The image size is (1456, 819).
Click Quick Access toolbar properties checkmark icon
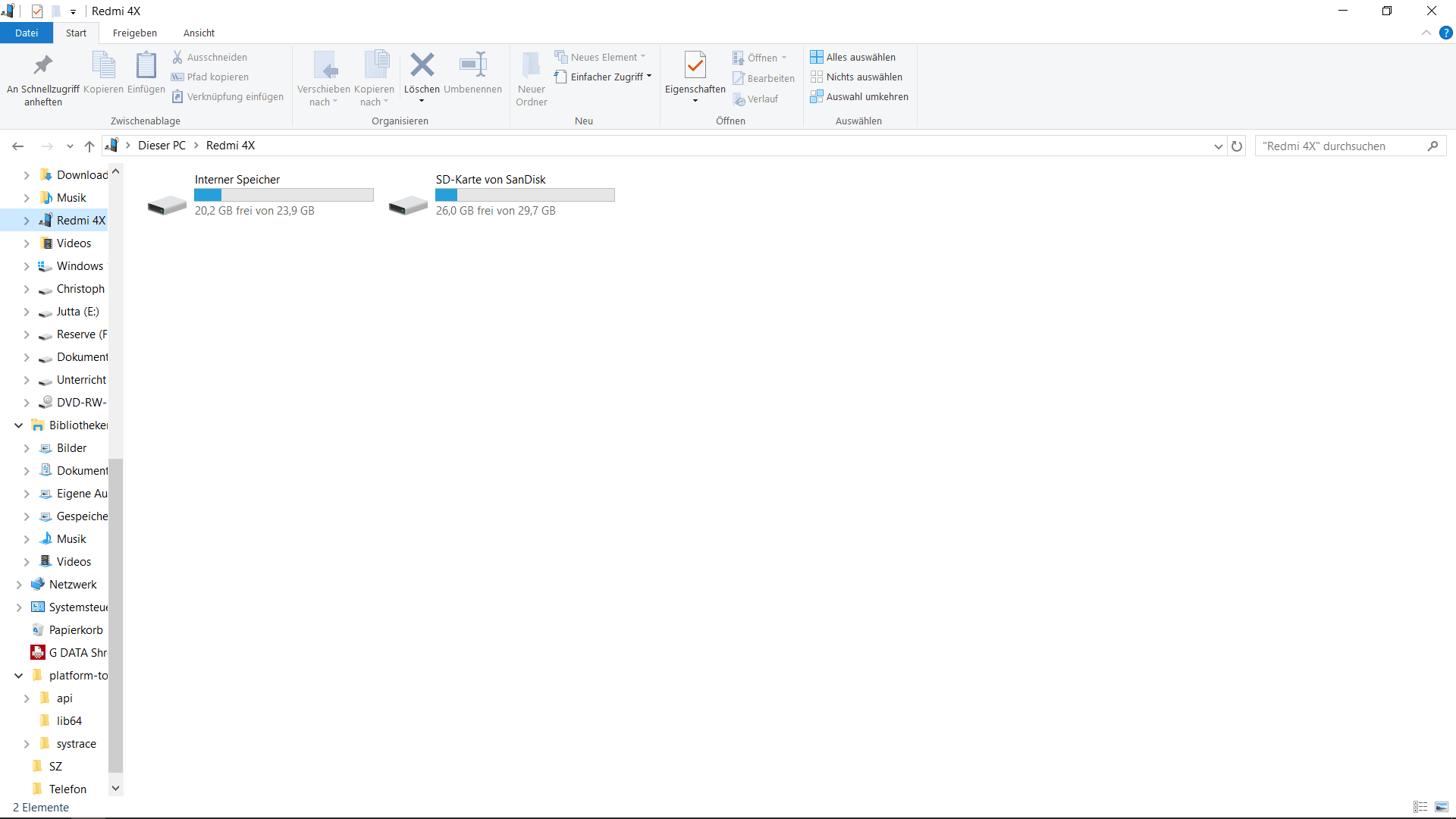37,11
